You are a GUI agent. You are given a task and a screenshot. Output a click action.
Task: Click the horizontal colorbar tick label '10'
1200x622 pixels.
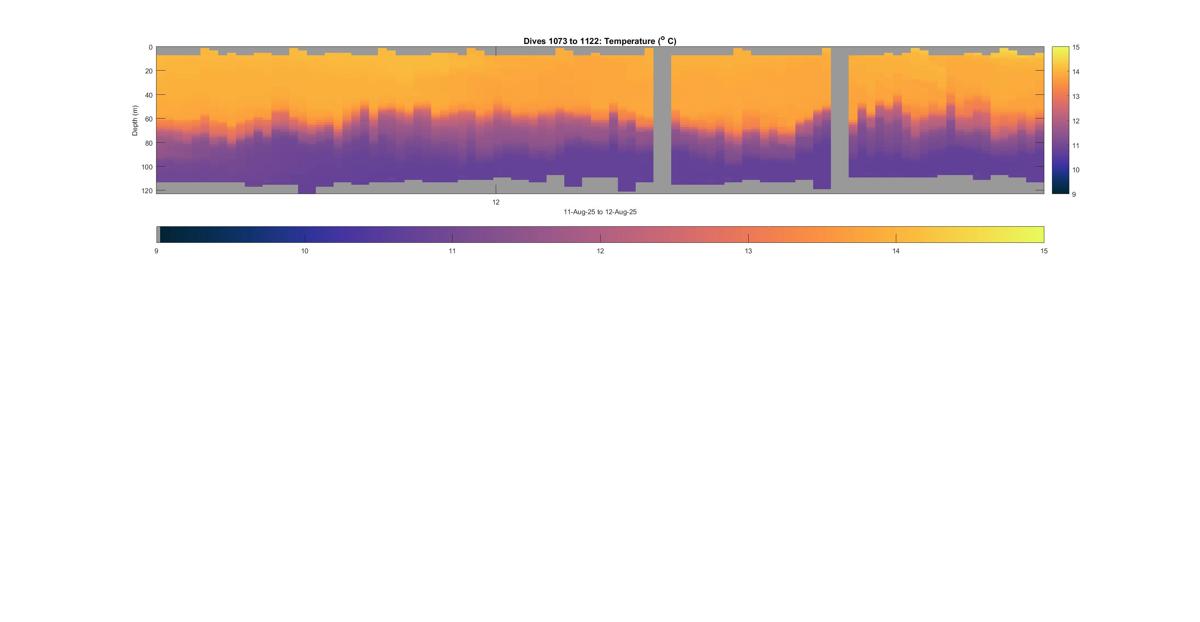pyautogui.click(x=304, y=252)
